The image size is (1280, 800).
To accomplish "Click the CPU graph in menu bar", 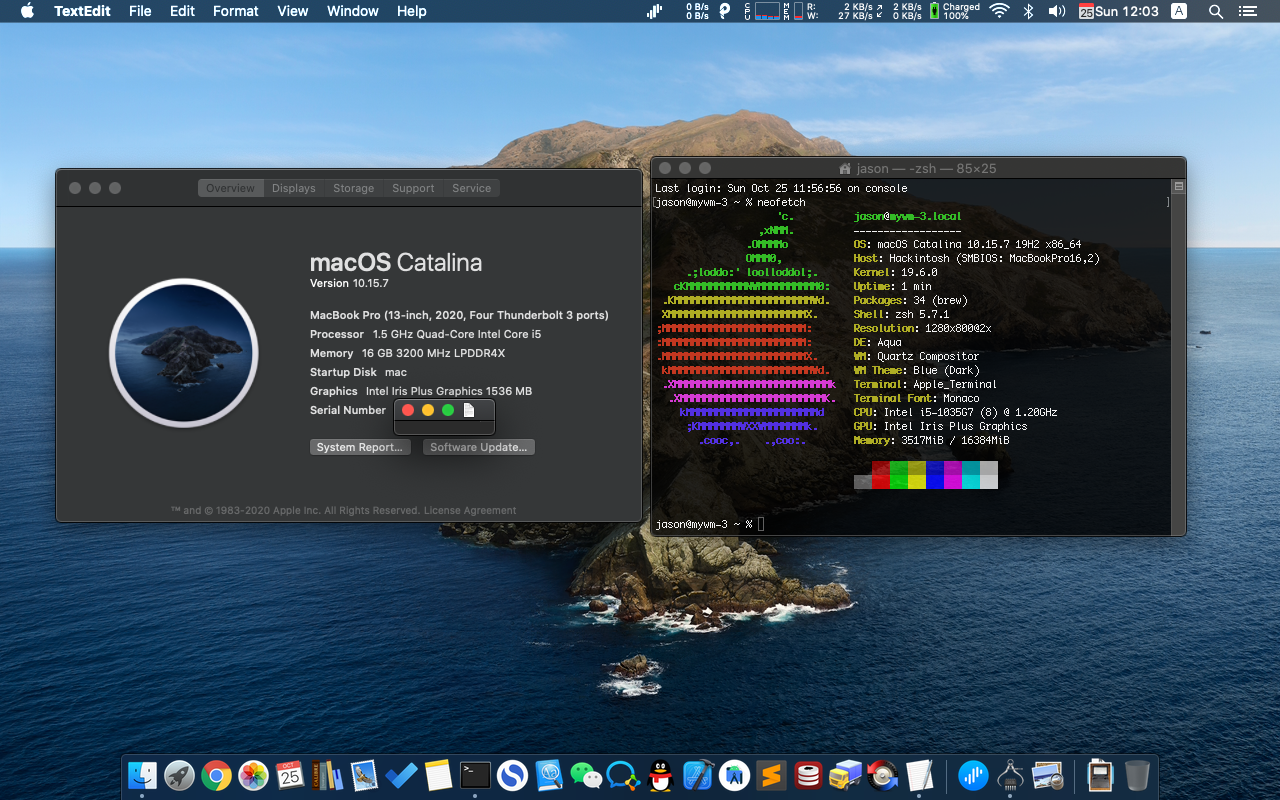I will (767, 11).
